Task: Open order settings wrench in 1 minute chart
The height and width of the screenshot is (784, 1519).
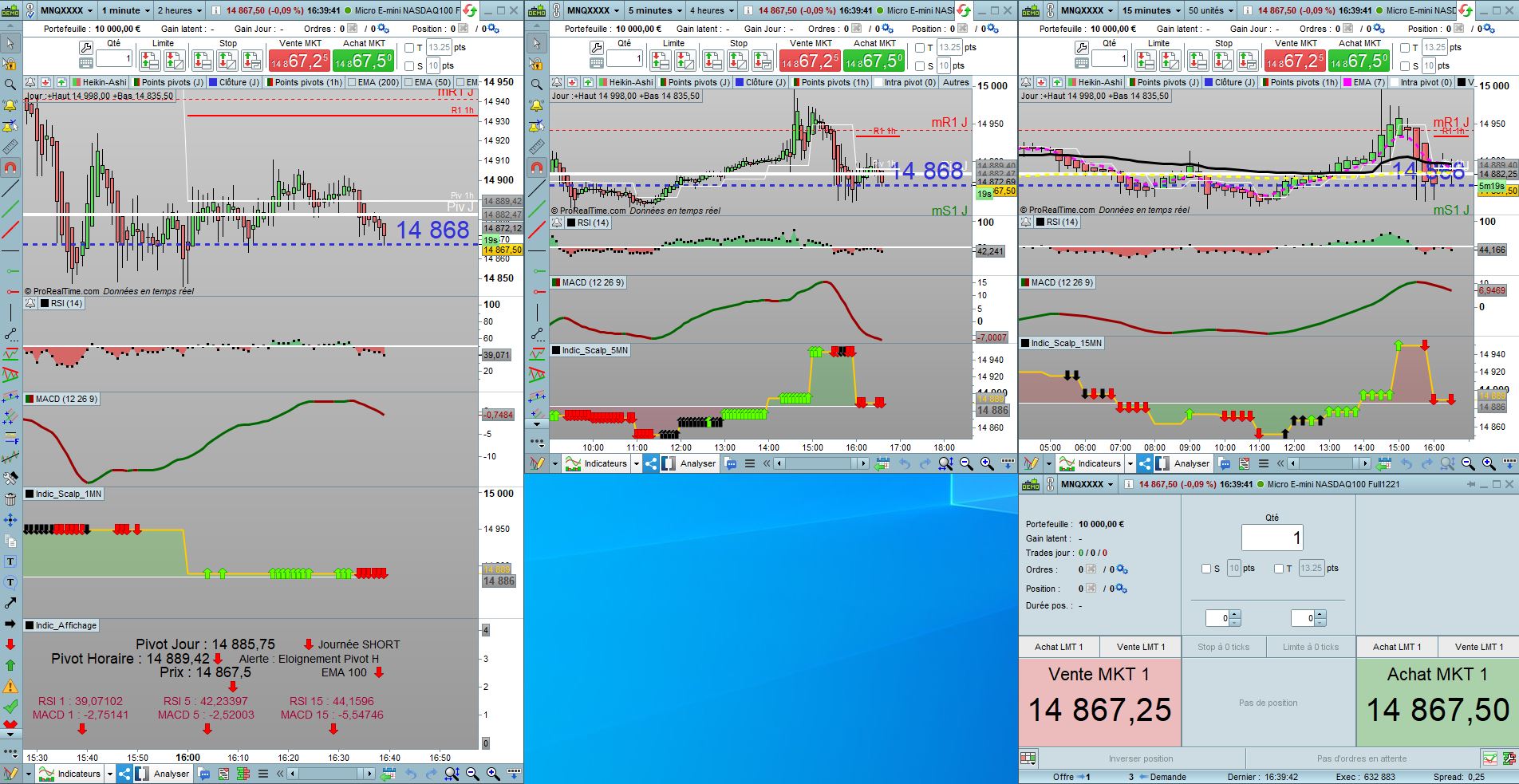Action: [x=86, y=48]
